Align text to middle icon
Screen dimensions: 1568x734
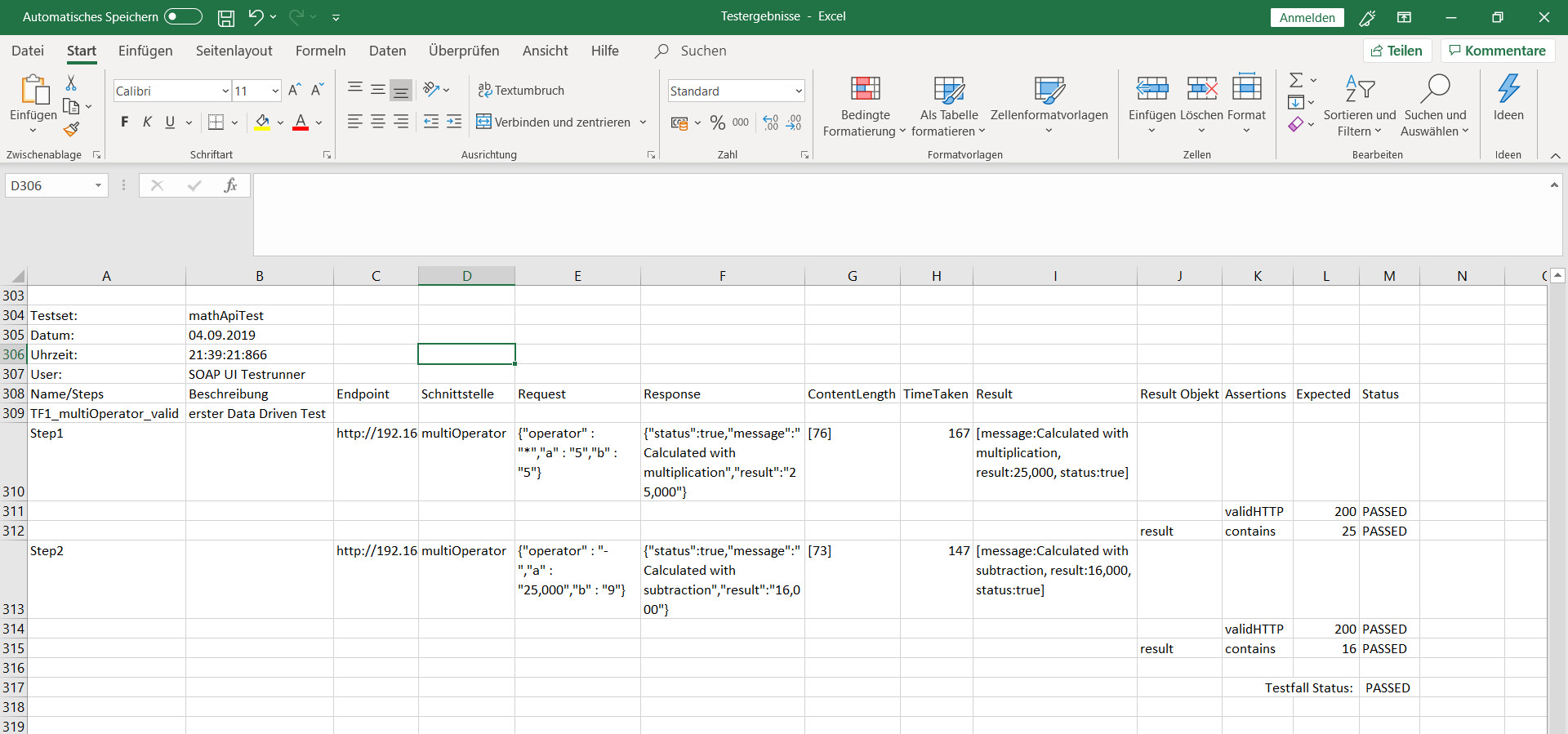378,90
